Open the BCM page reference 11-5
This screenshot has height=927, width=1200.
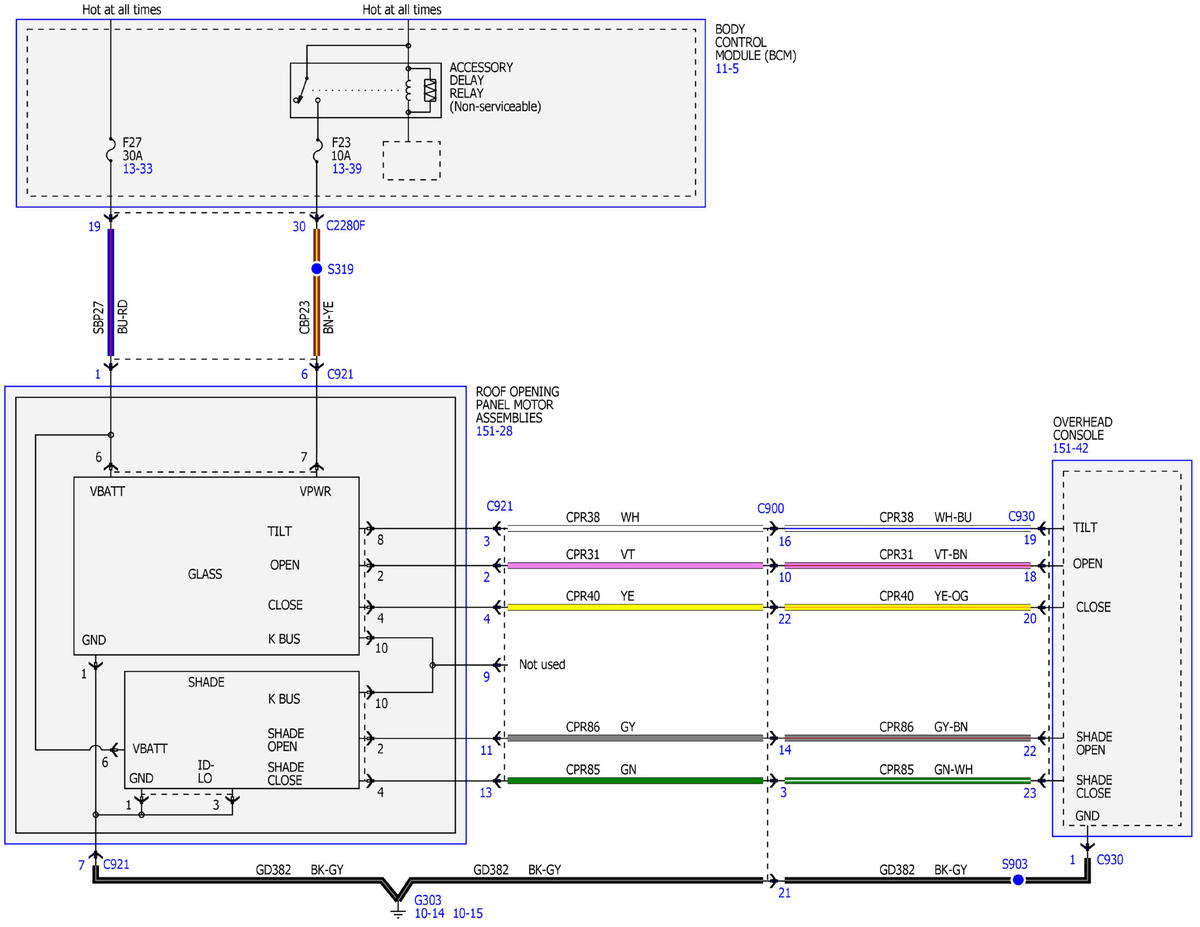tap(727, 70)
